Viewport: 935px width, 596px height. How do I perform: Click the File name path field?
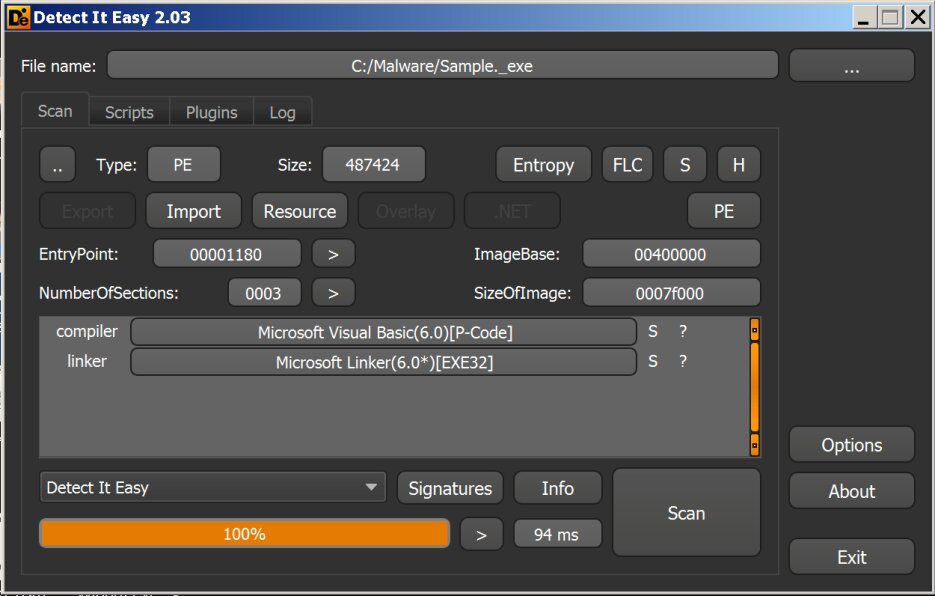click(x=442, y=67)
